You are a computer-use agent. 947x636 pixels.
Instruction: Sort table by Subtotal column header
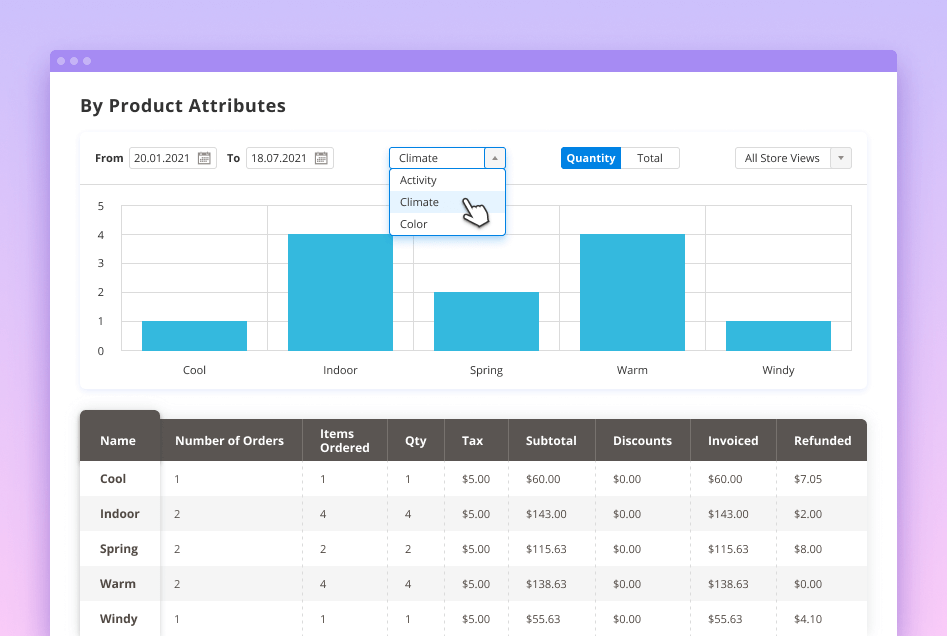tap(551, 440)
